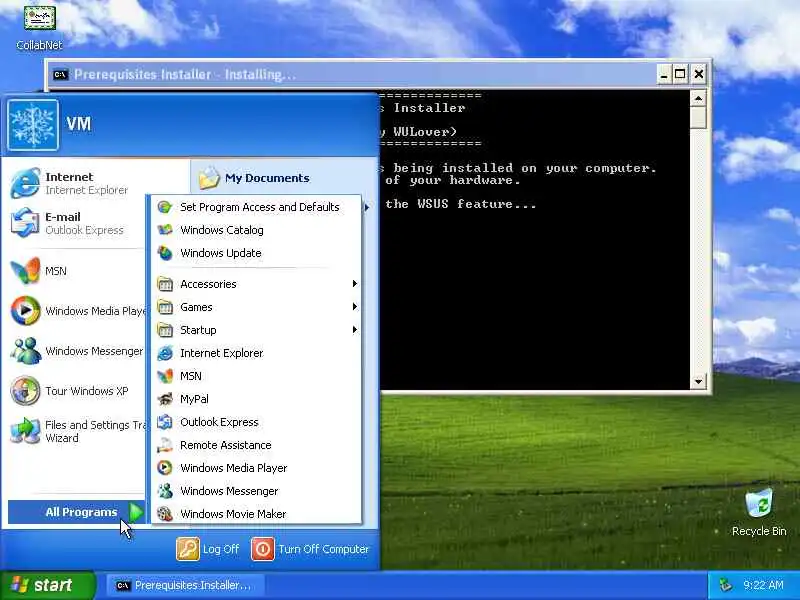Click the Windows Catalog icon
Screen dimensions: 800x600
pos(165,230)
